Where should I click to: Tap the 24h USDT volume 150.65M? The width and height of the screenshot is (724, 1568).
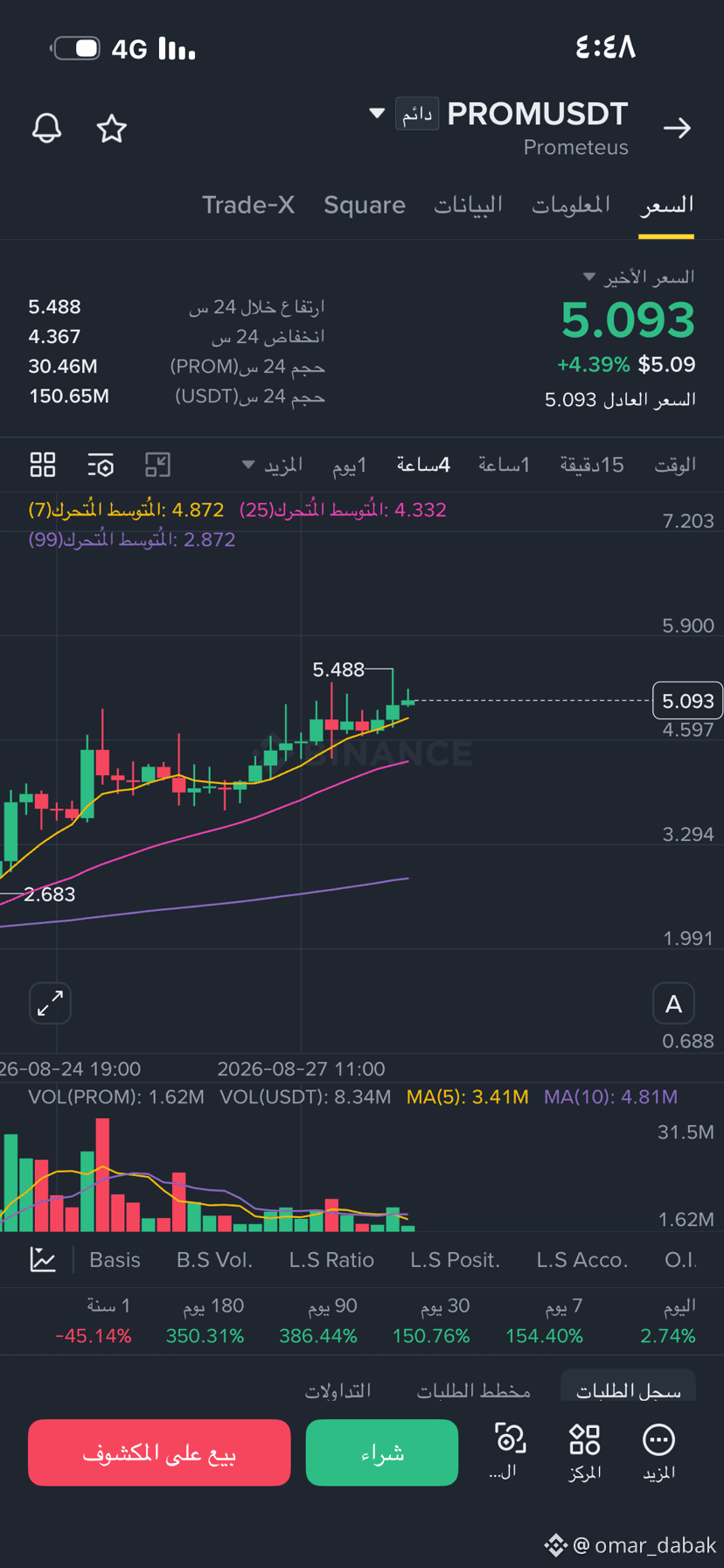[69, 395]
